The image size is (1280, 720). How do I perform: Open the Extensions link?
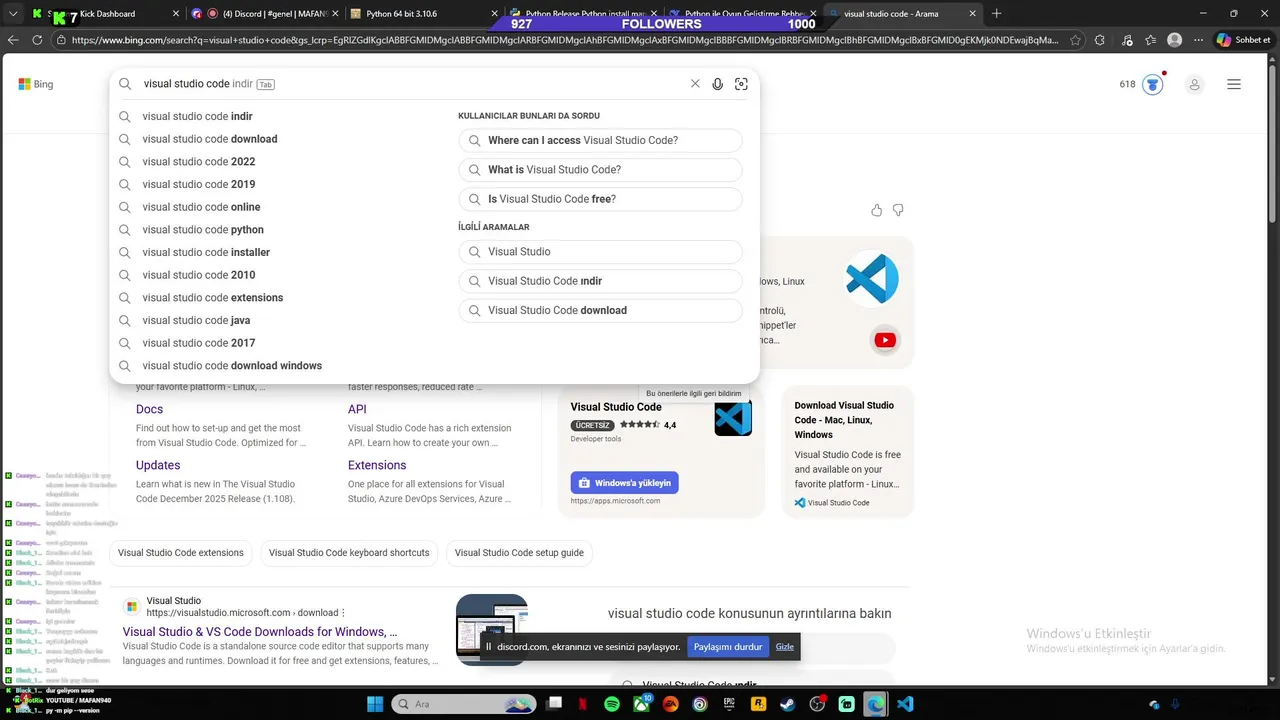377,465
